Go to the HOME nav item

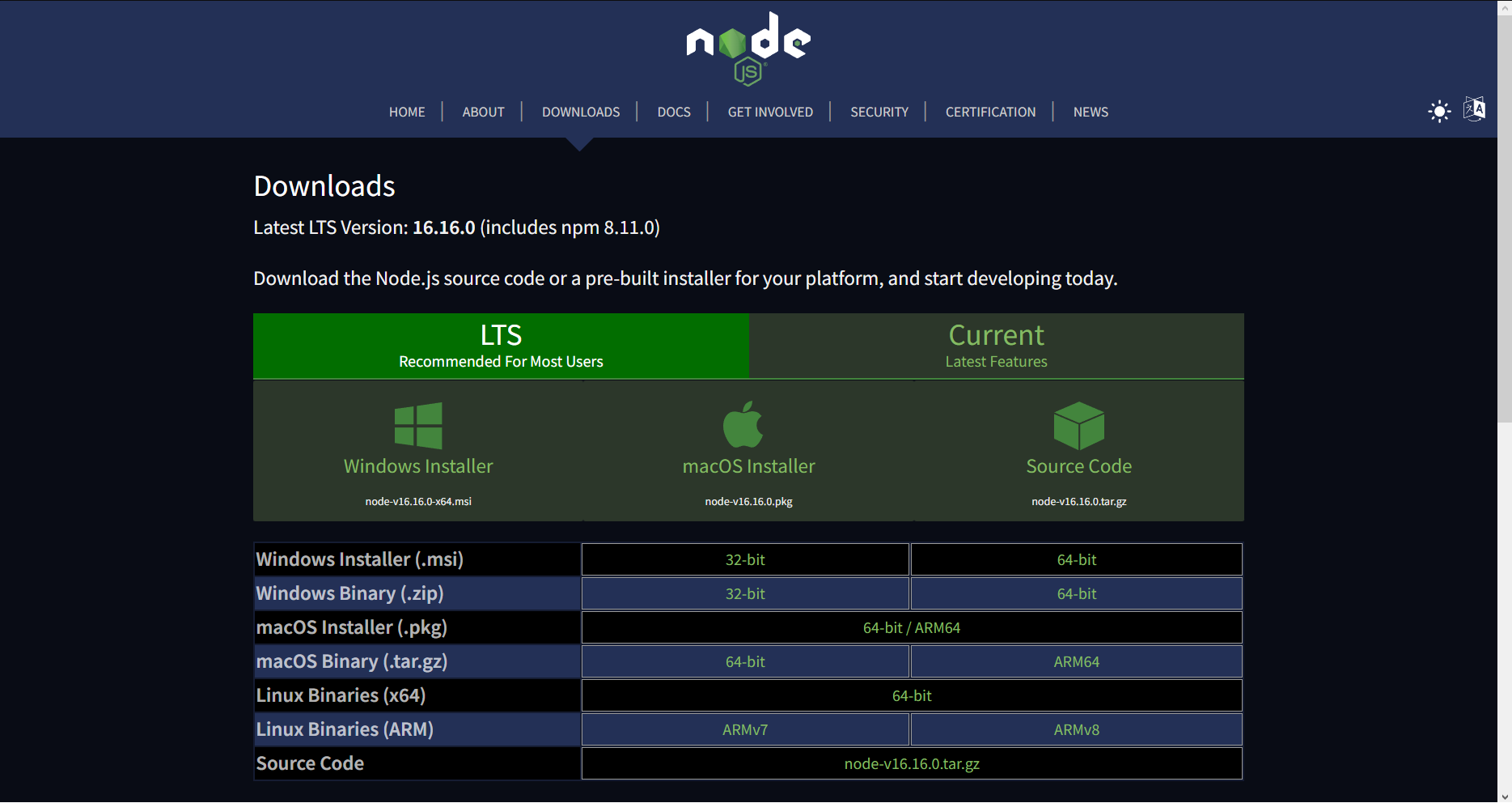(407, 112)
